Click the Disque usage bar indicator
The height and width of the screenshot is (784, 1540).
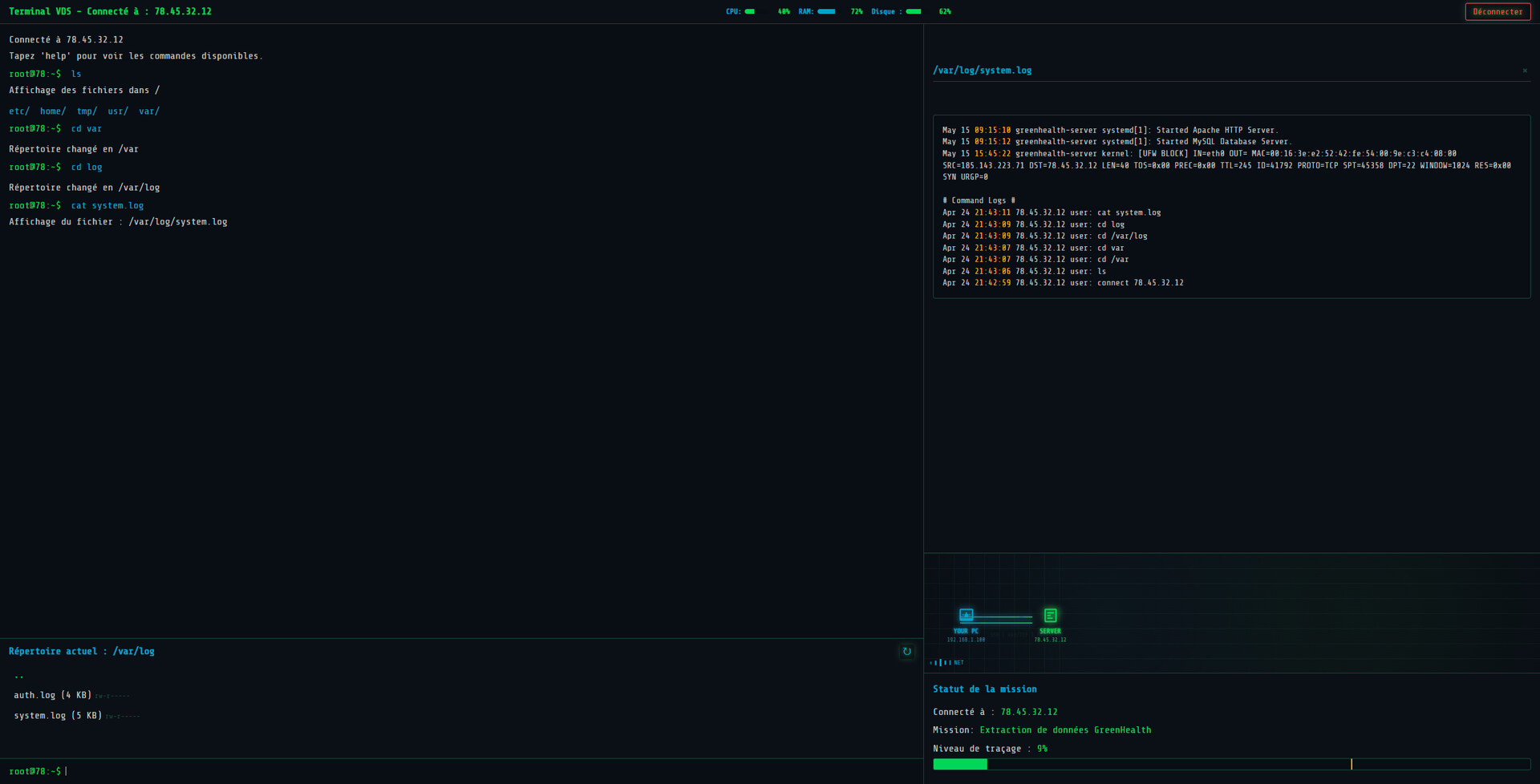tap(913, 11)
